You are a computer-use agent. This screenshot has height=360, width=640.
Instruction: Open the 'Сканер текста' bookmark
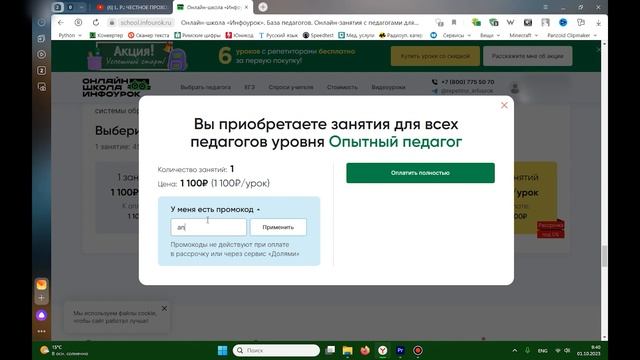pos(149,36)
